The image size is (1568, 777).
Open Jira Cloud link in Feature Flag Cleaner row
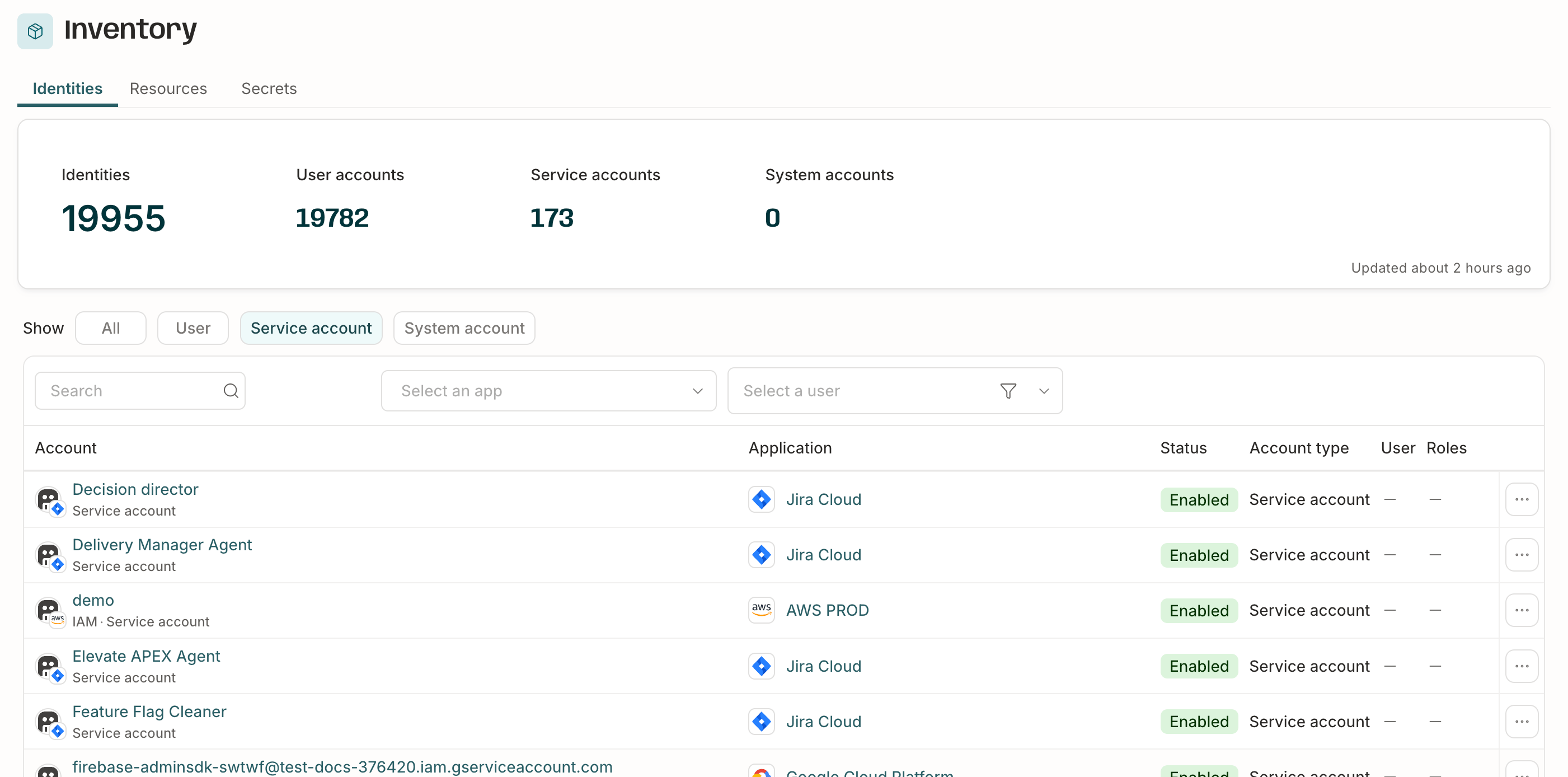point(824,722)
